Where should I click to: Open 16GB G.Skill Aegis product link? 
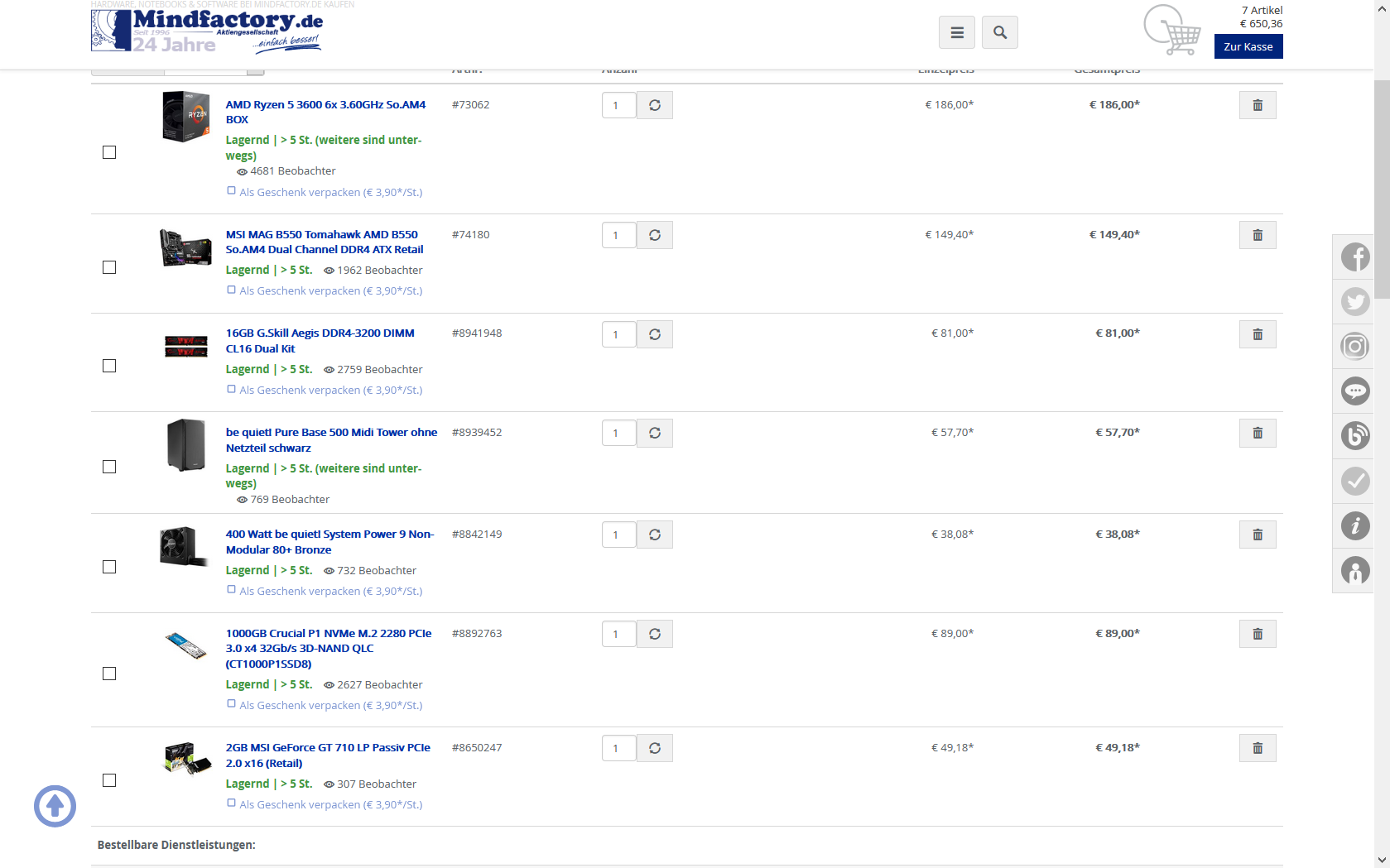(320, 341)
